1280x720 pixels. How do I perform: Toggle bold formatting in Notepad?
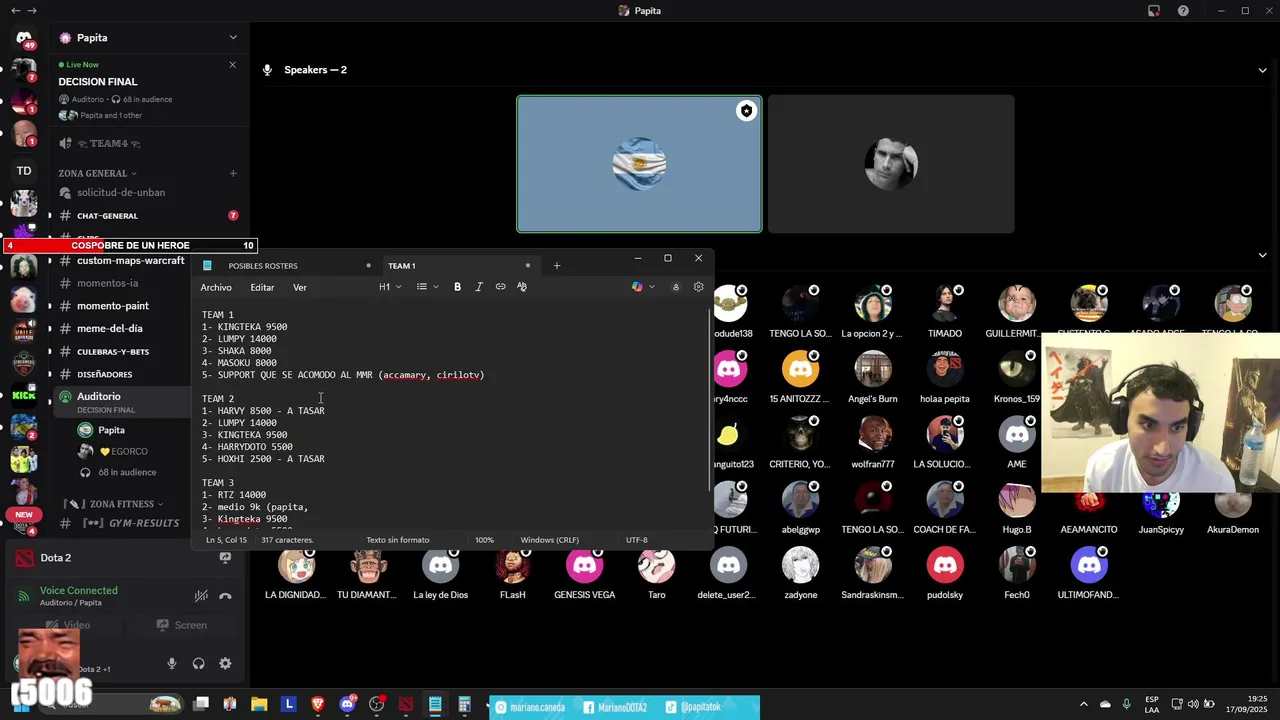[457, 287]
